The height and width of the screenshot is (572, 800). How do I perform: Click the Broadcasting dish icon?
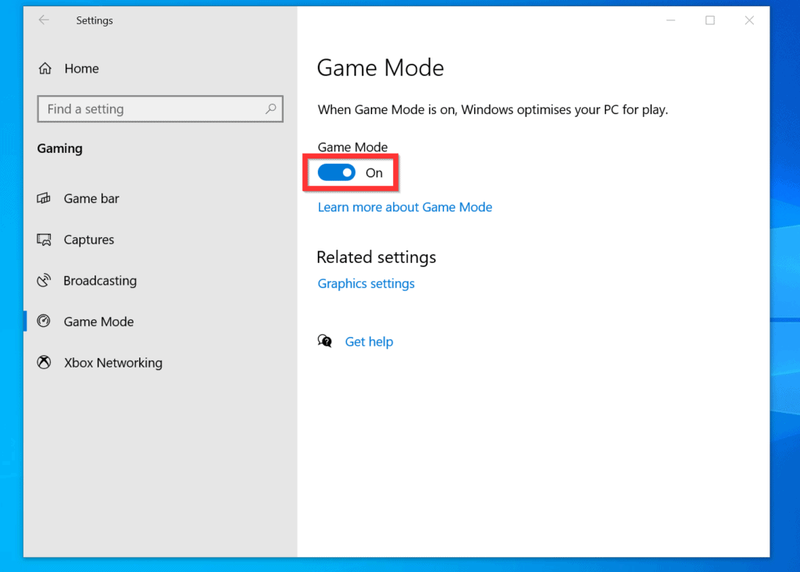point(44,280)
